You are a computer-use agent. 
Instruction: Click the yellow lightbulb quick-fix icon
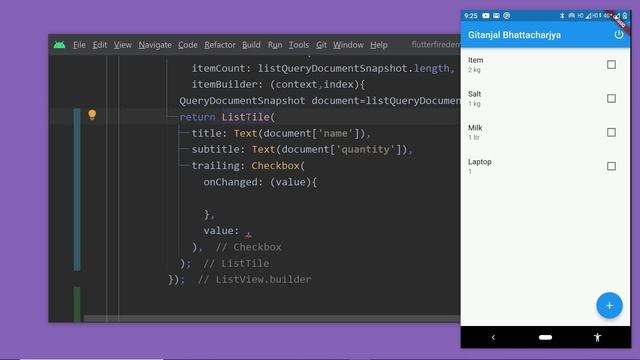(x=92, y=115)
